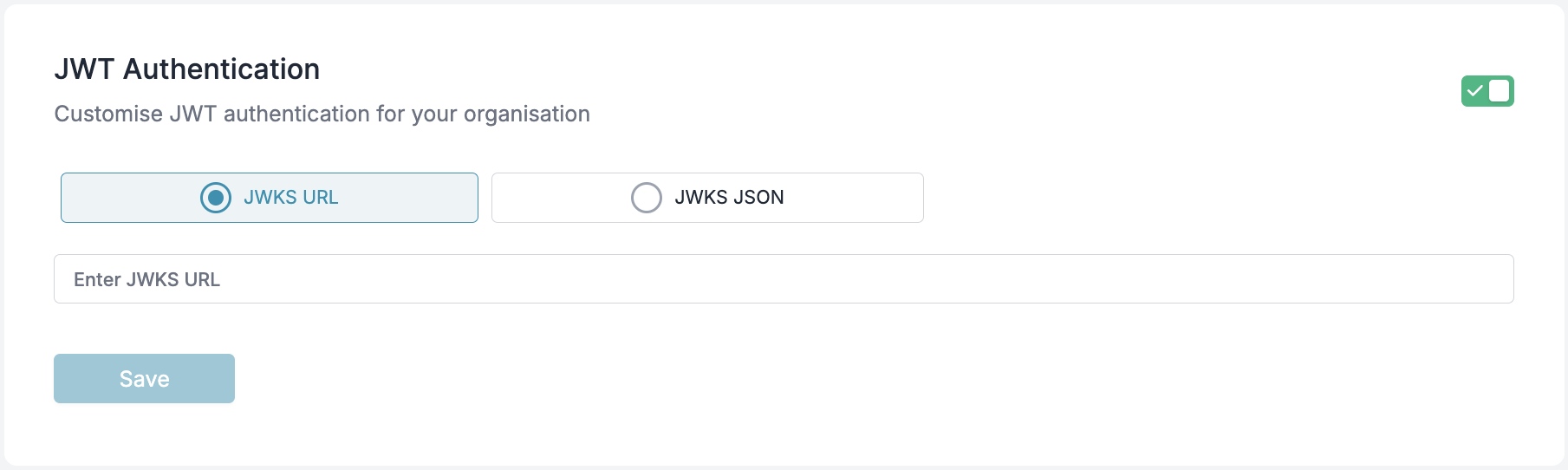Choose the JWKS JSON option card
The image size is (1568, 470).
[x=707, y=198]
